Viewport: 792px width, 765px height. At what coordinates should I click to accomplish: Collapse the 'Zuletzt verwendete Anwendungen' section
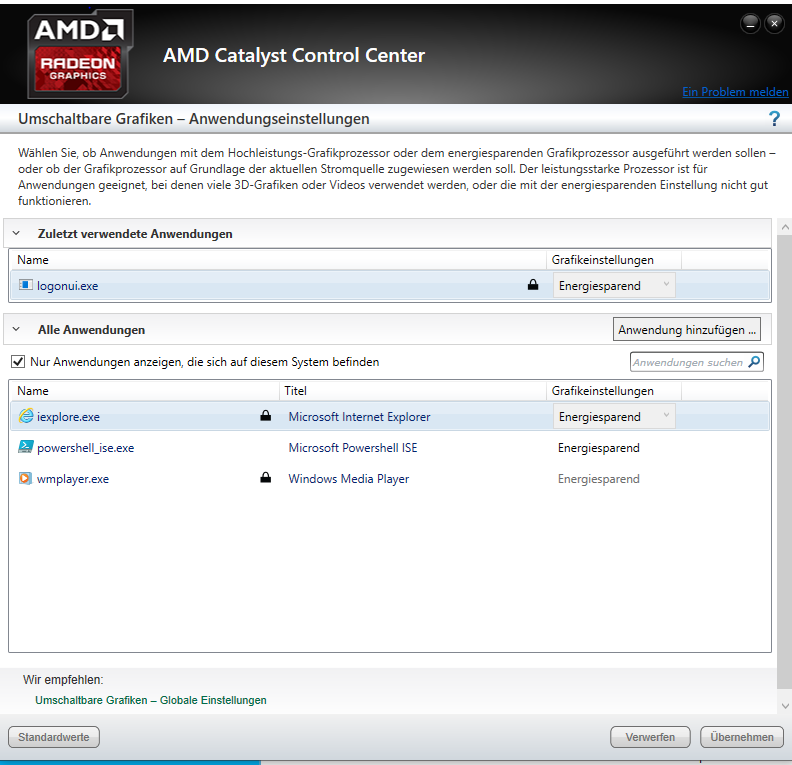pos(16,233)
